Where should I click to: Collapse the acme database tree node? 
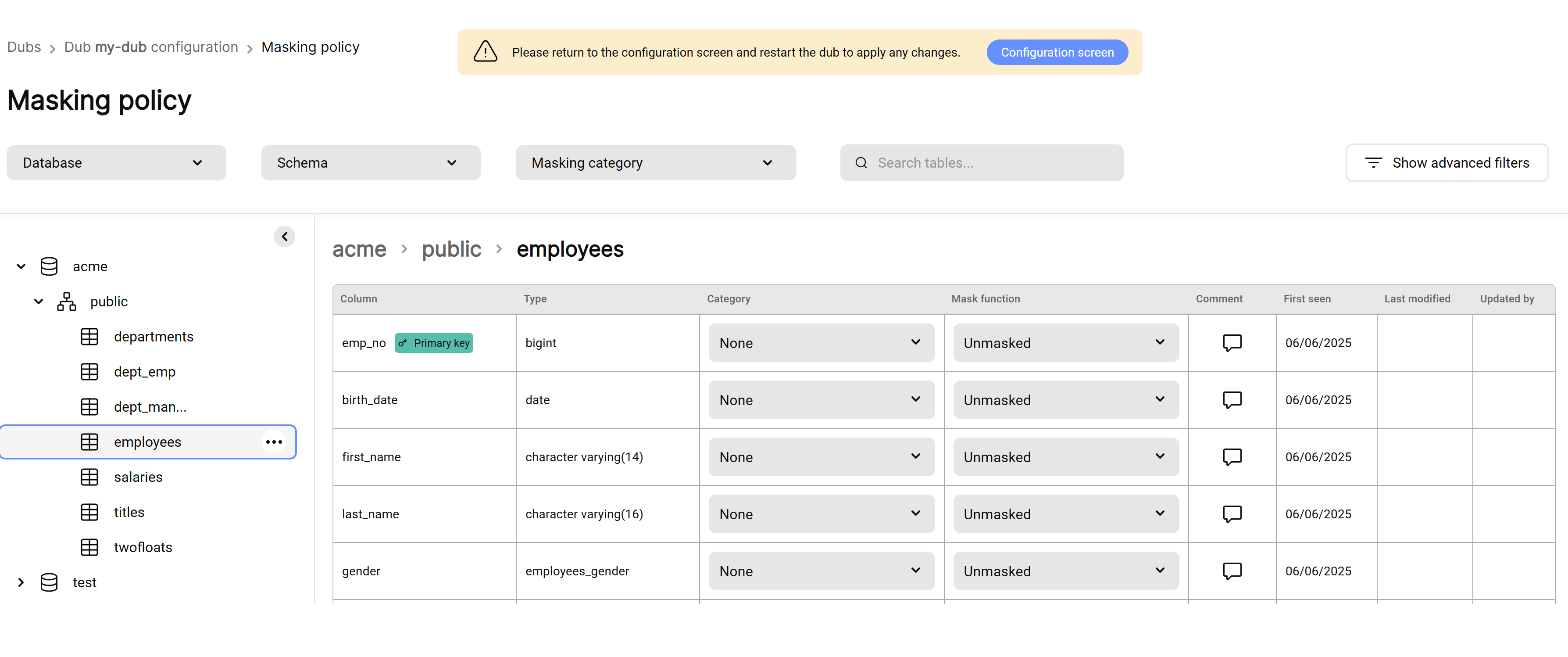click(x=21, y=267)
